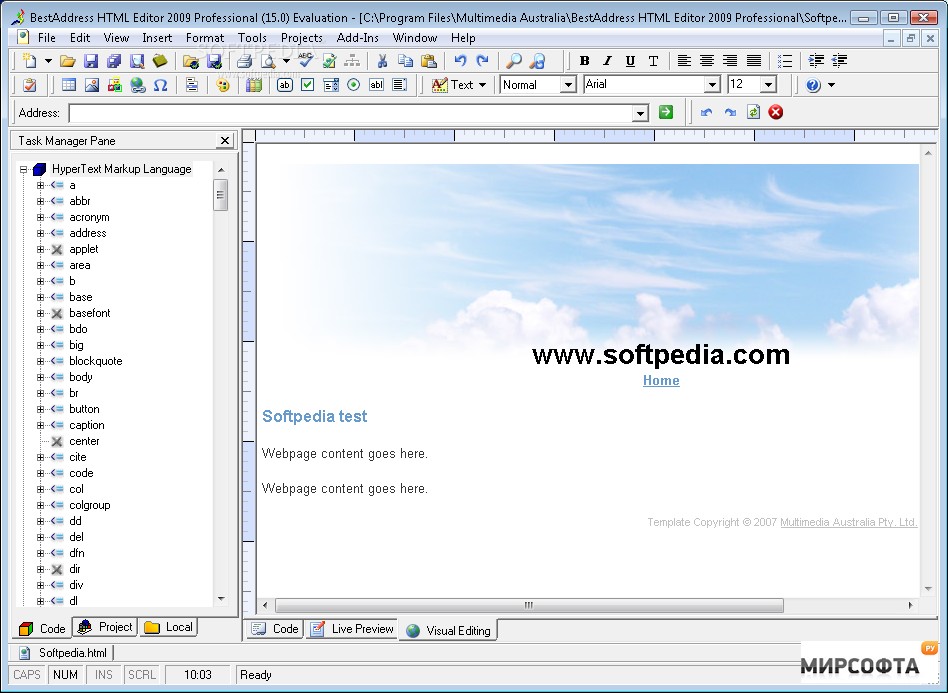The image size is (948, 693).
Task: Click the Home link in page
Action: coord(661,380)
